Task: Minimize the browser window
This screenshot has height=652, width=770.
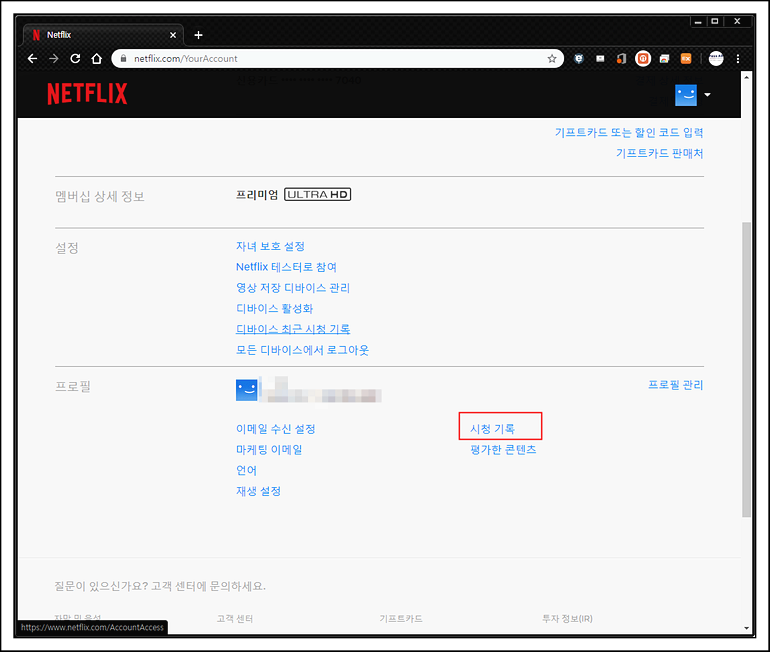Action: pyautogui.click(x=698, y=22)
